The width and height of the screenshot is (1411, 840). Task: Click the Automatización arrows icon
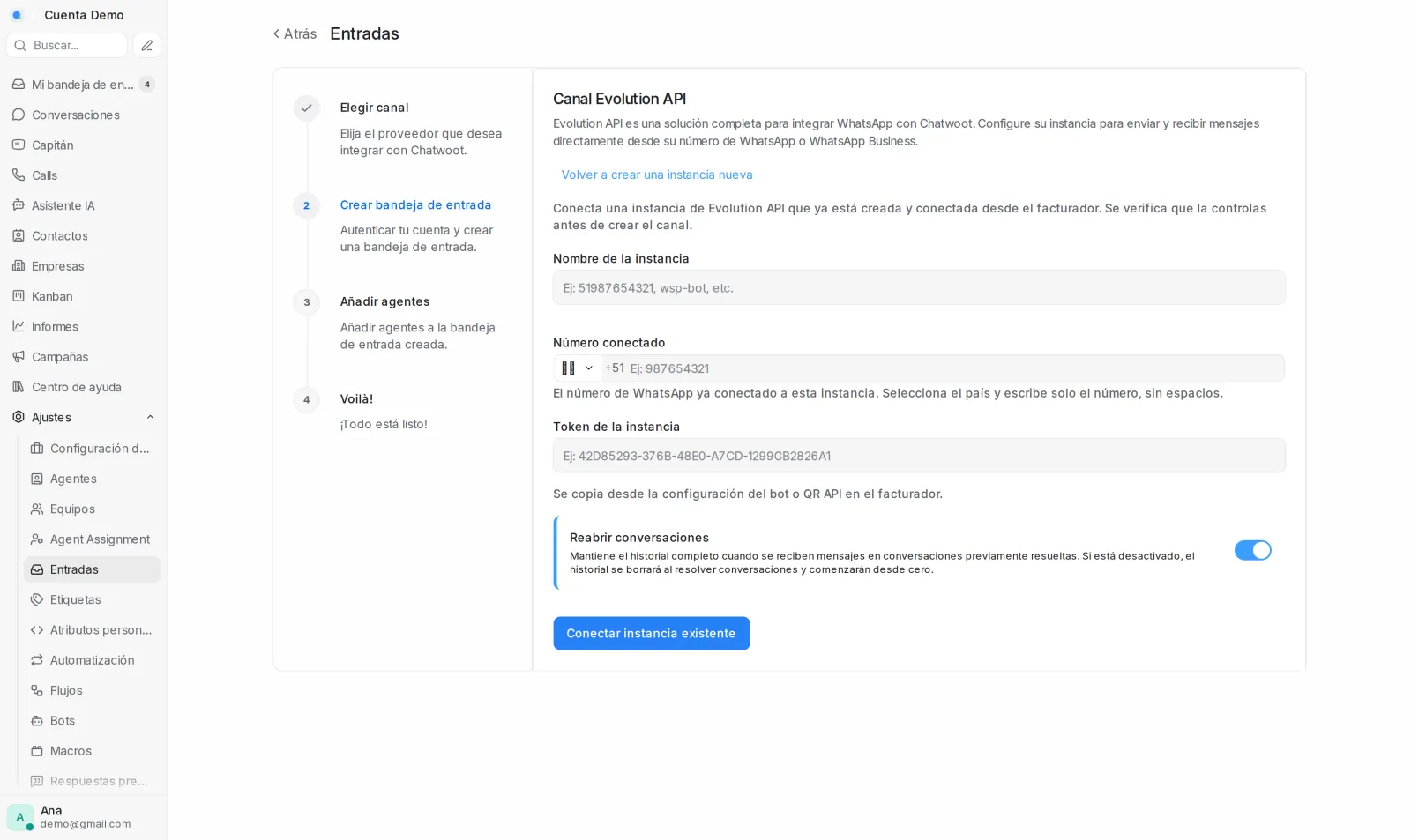coord(37,660)
